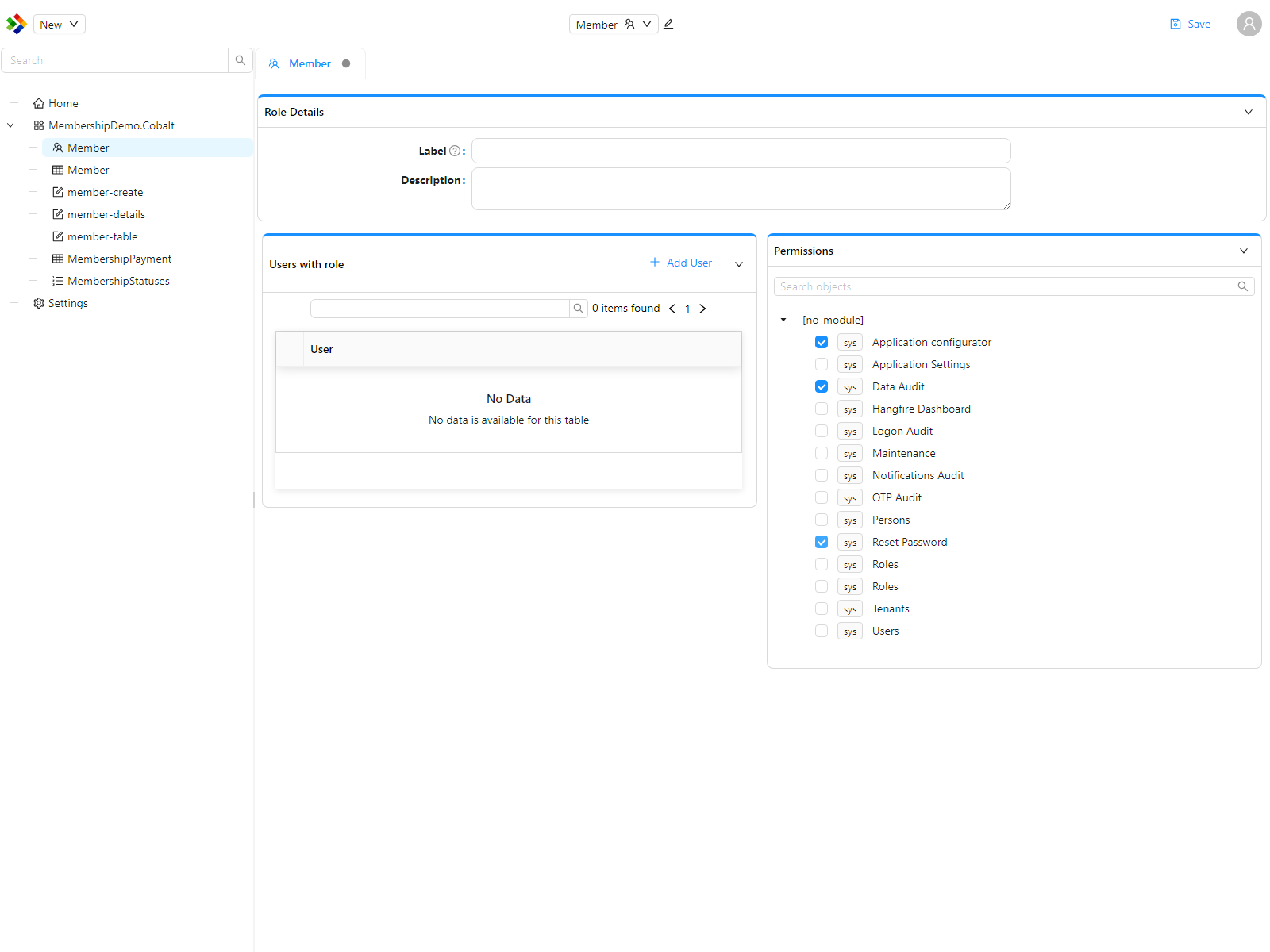Screen dimensions: 1270x952
Task: Switch to the Member tab
Action: pos(310,63)
